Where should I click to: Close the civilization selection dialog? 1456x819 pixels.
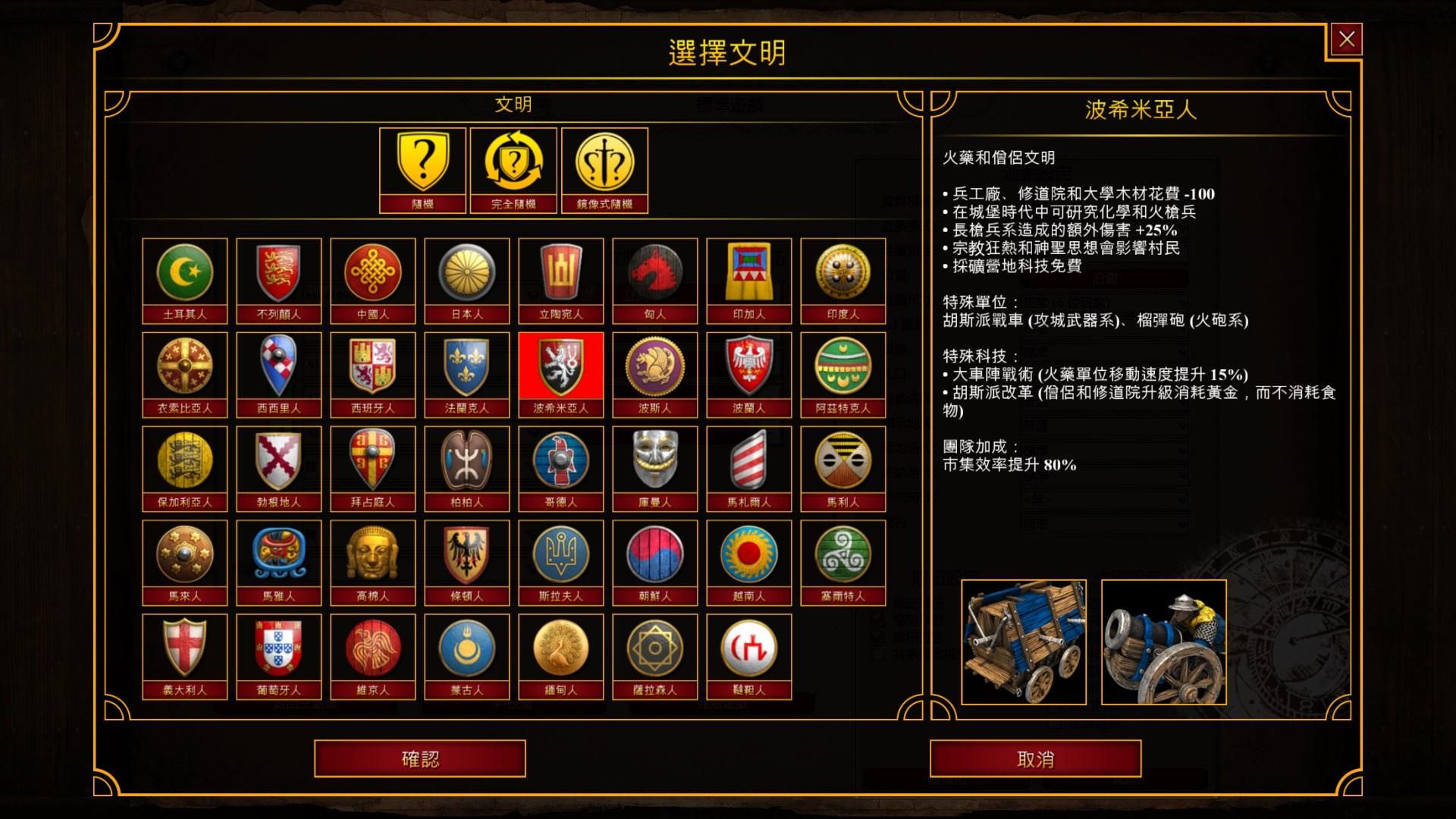click(x=1347, y=39)
